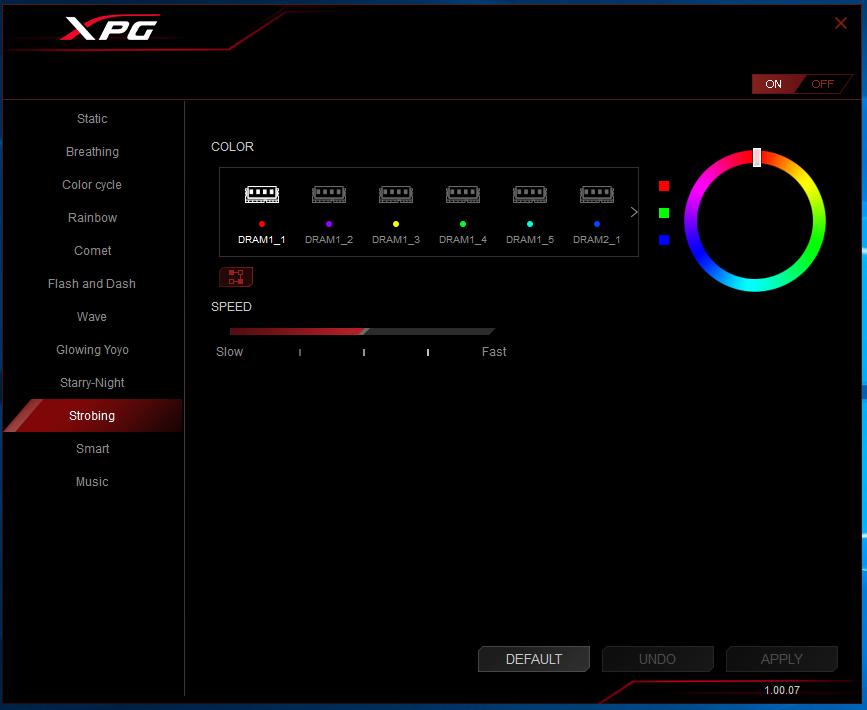Click the UNDO button
This screenshot has height=710, width=867.
(657, 659)
